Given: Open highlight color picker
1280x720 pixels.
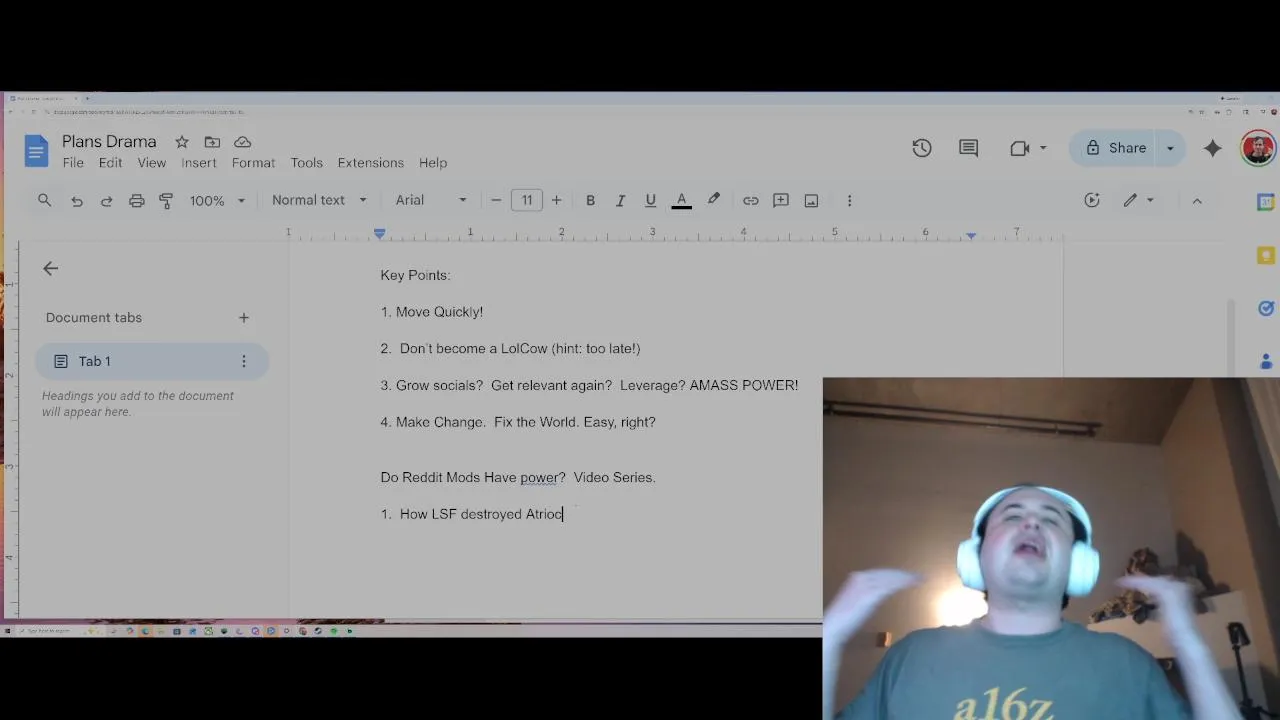Looking at the screenshot, I should tap(714, 201).
